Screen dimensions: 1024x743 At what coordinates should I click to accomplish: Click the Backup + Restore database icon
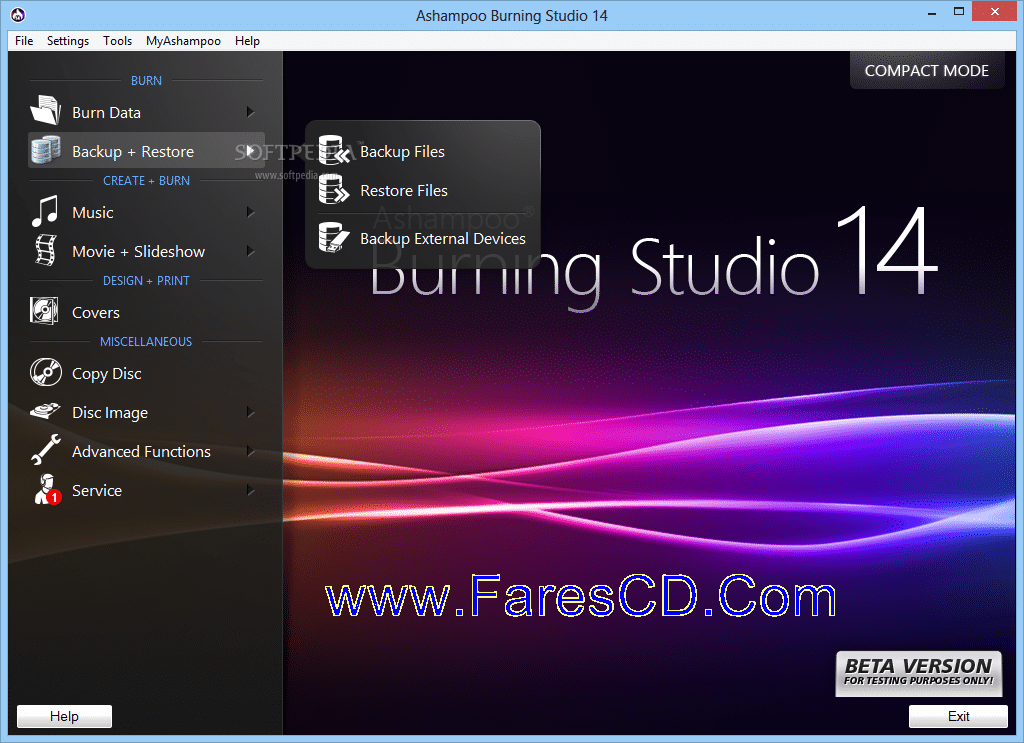coord(45,150)
